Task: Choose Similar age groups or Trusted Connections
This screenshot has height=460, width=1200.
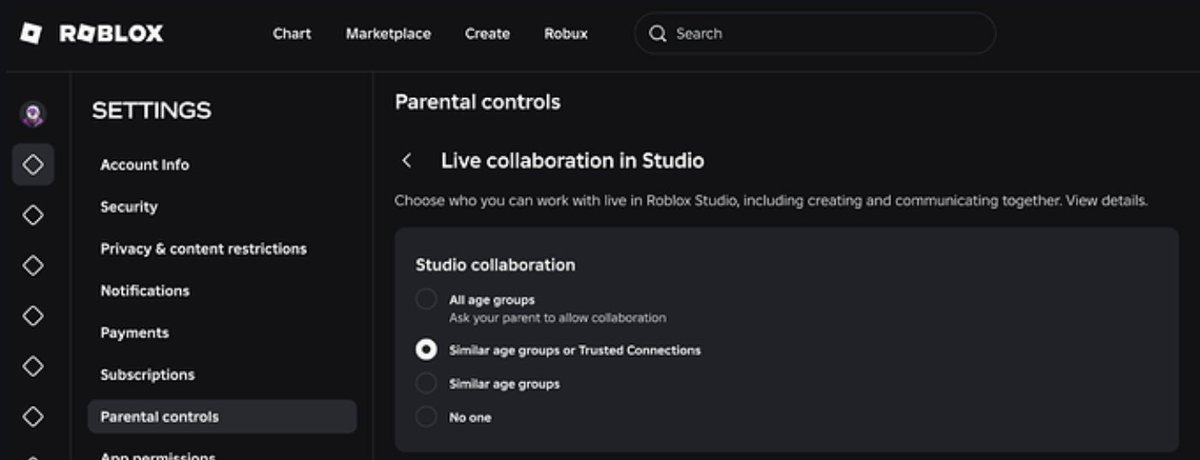Action: [426, 350]
